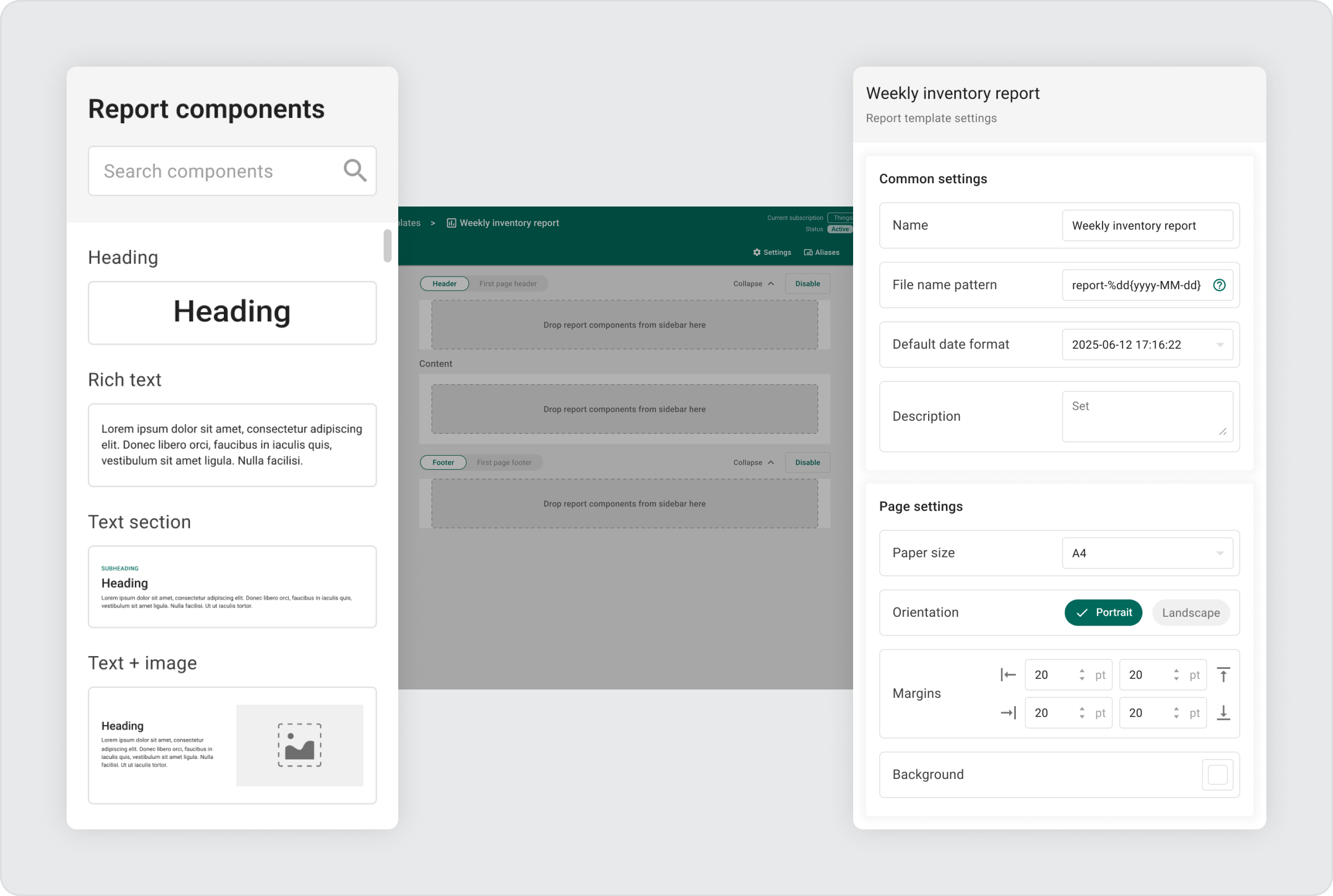The image size is (1333, 896).
Task: Click the left margin arrow icon
Action: coord(1008,675)
